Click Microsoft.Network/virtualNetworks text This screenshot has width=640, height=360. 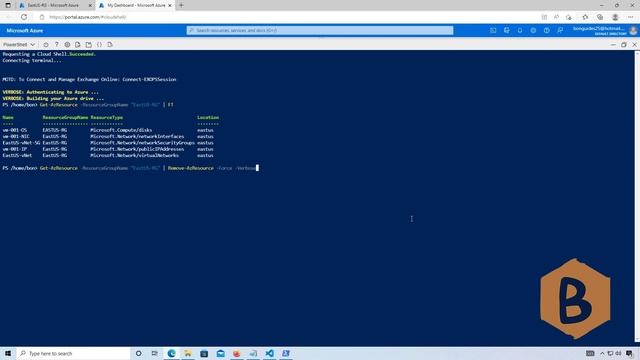pos(134,156)
